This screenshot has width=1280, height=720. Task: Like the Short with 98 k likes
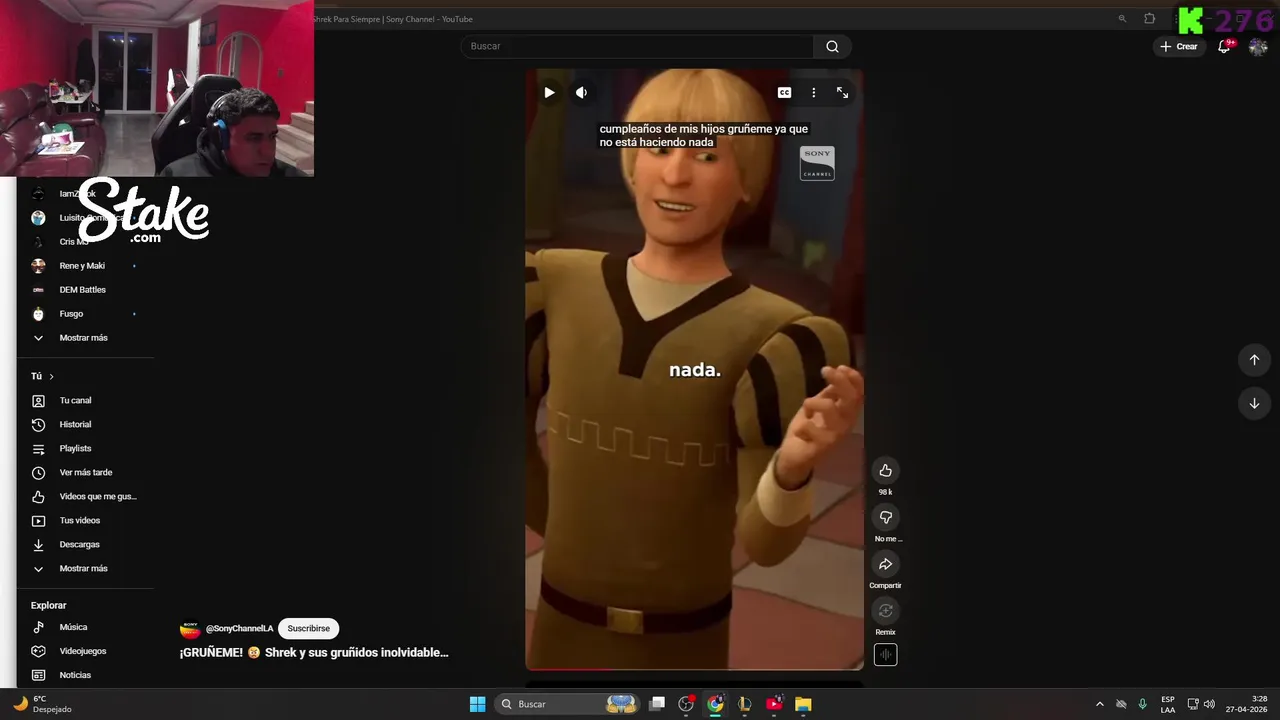(x=885, y=470)
